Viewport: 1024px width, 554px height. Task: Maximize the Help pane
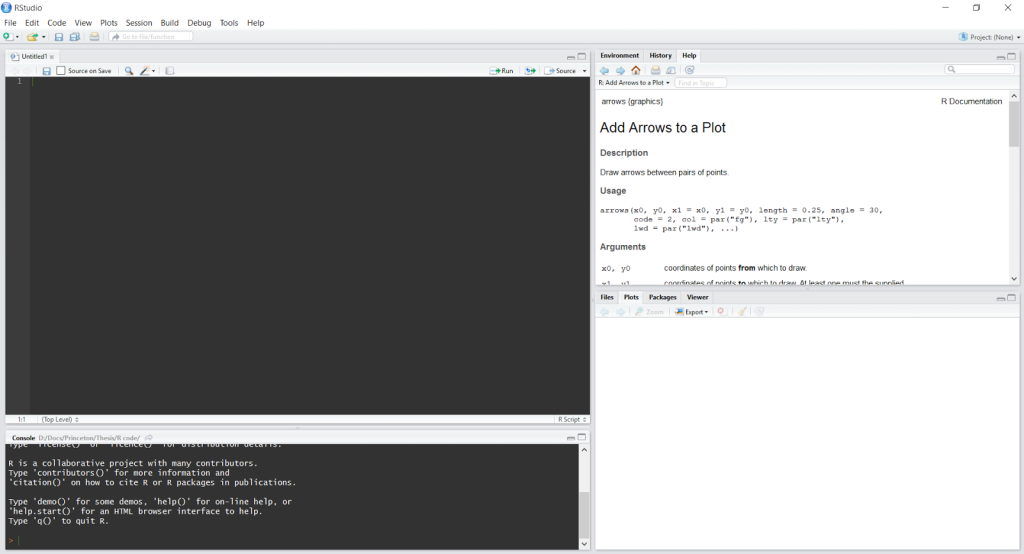point(1012,57)
